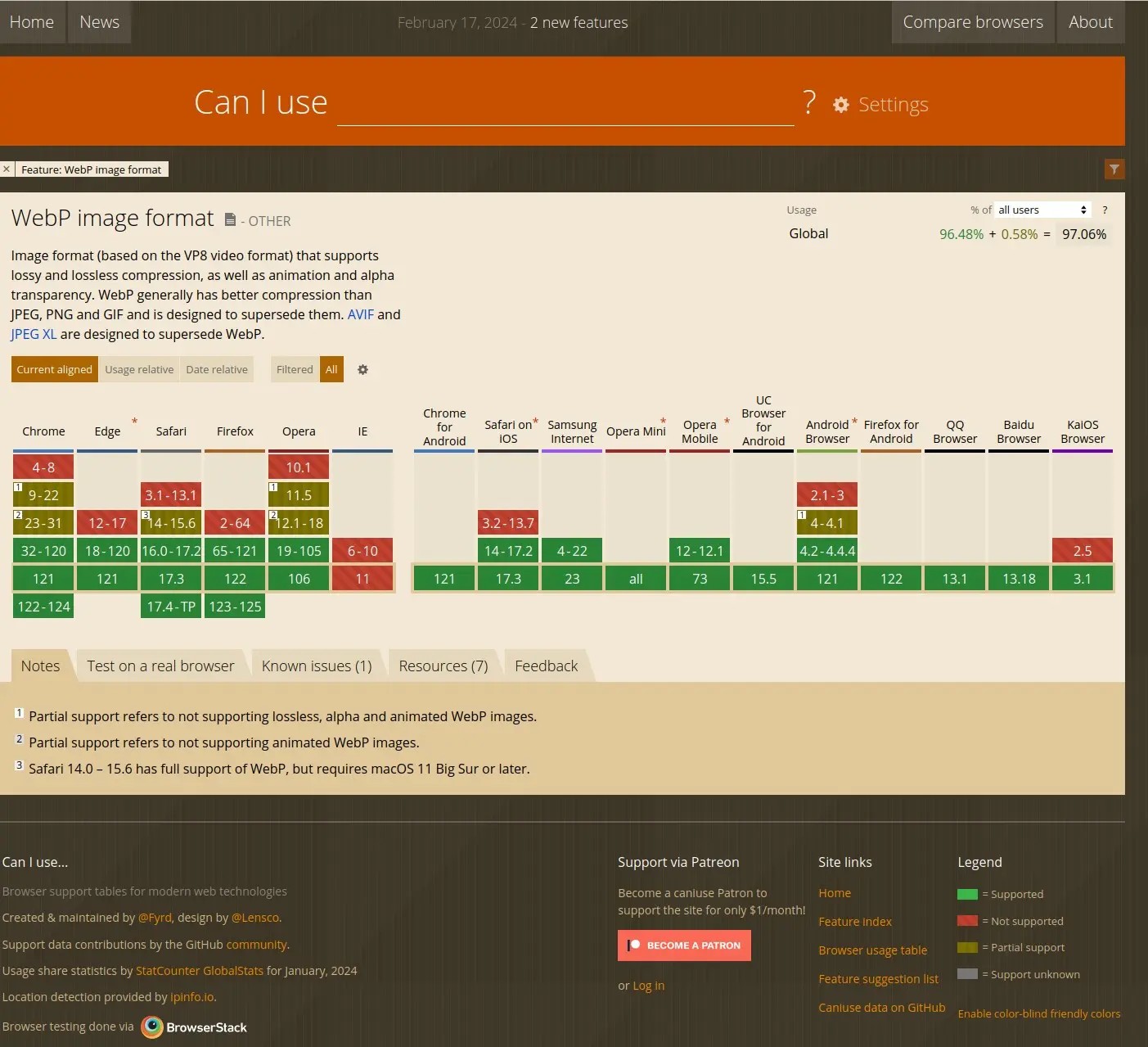Open the About page

1091,22
